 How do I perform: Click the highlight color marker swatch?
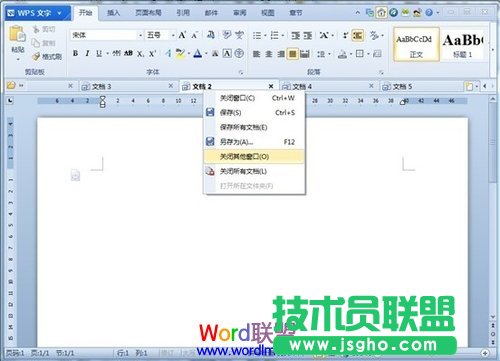180,53
